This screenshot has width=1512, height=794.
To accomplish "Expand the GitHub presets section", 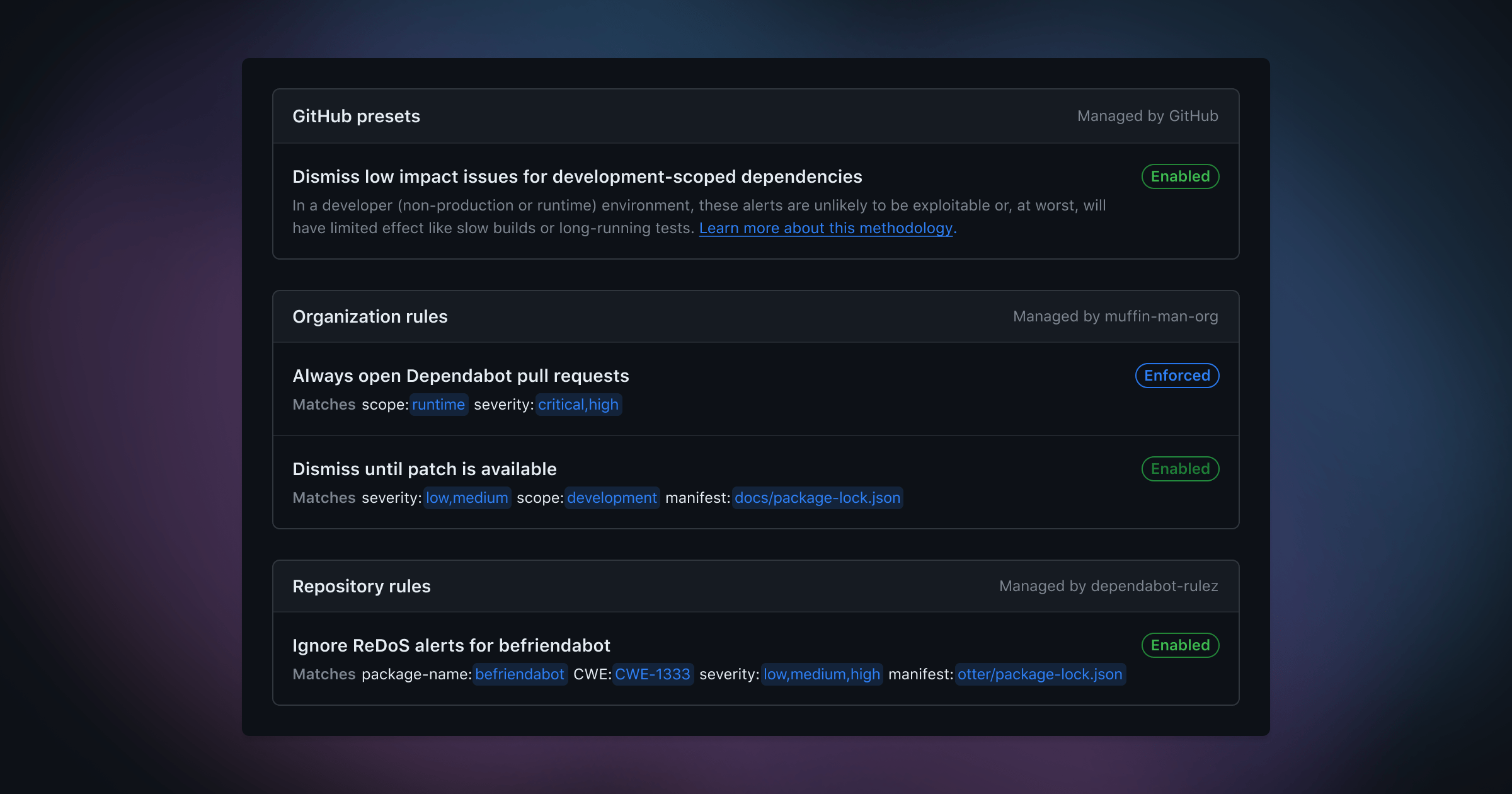I will pos(755,115).
